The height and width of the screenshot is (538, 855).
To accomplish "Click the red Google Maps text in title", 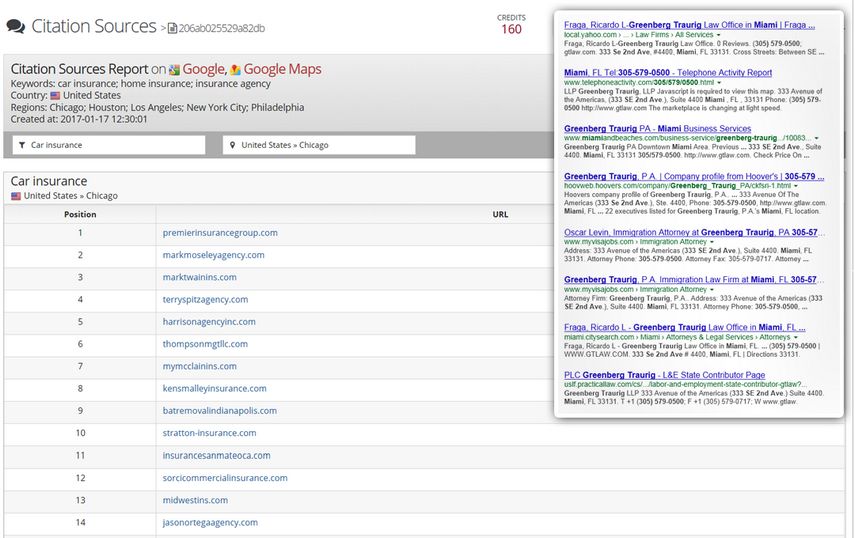I will pyautogui.click(x=282, y=69).
